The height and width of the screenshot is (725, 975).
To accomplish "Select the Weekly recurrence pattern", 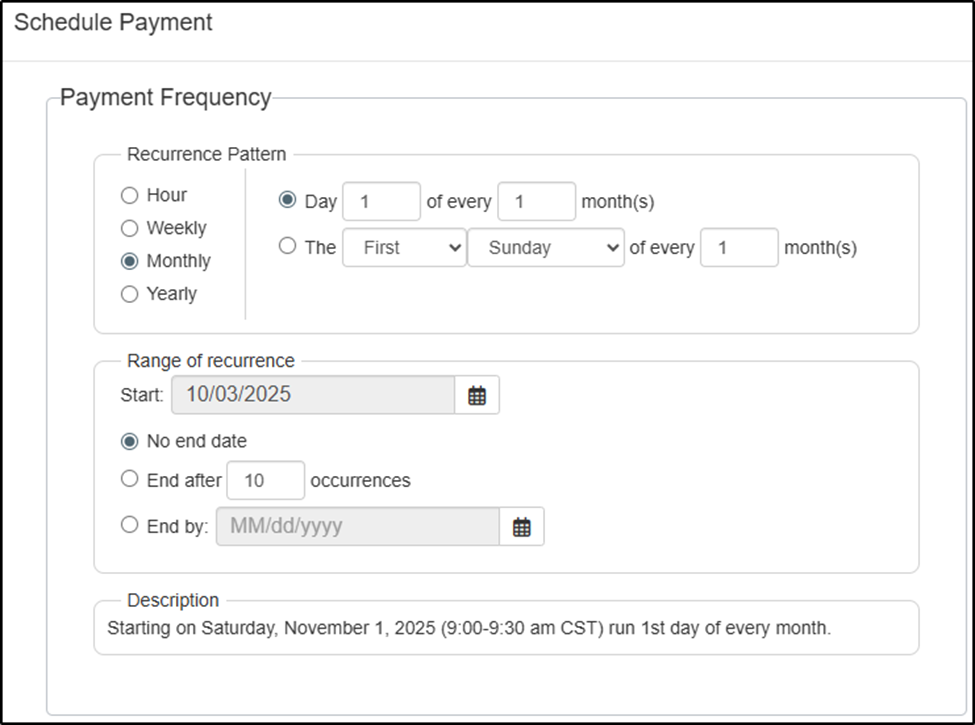I will 129,229.
